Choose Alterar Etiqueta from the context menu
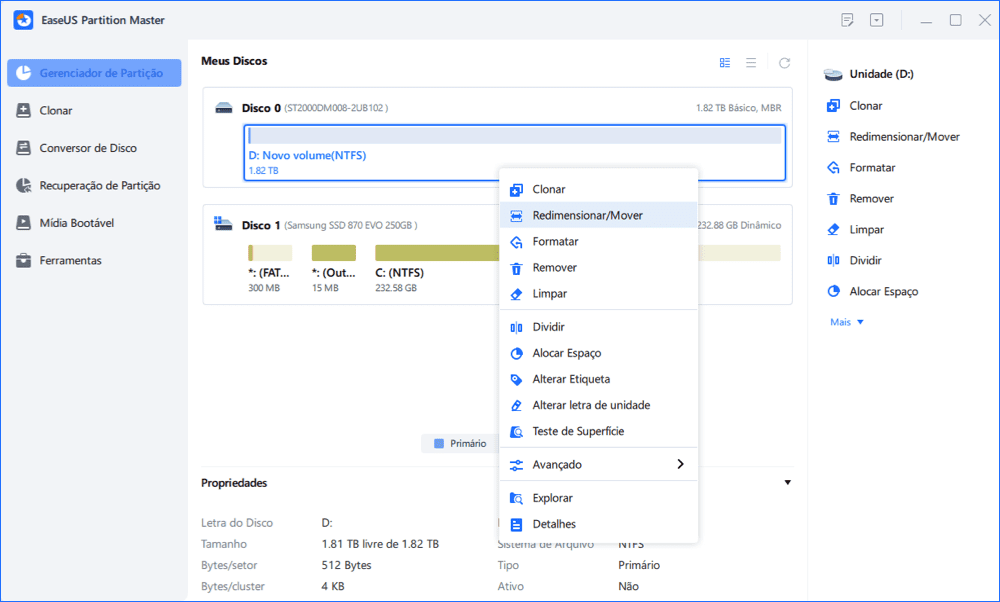1000x602 pixels. [x=599, y=379]
